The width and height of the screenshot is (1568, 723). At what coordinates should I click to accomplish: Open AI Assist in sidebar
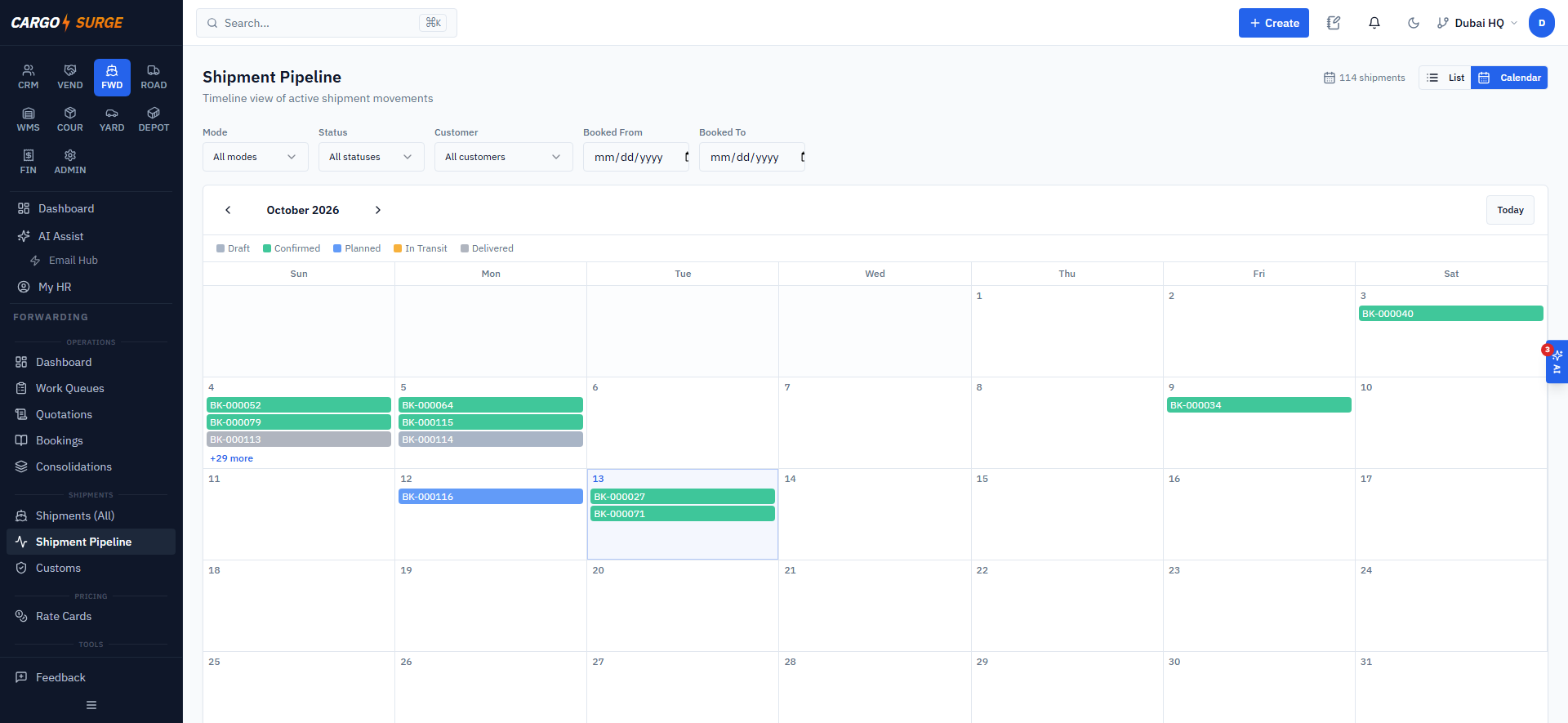[x=91, y=236]
